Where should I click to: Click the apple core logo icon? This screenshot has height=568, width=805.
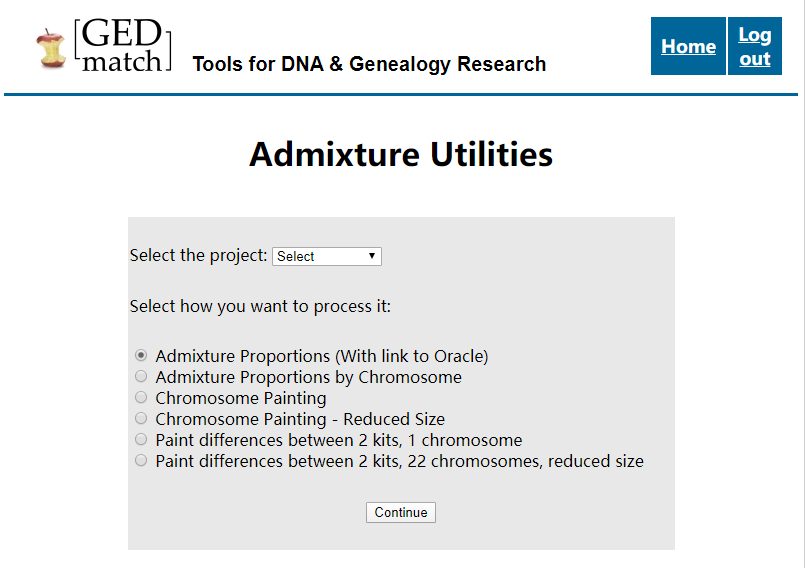51,48
